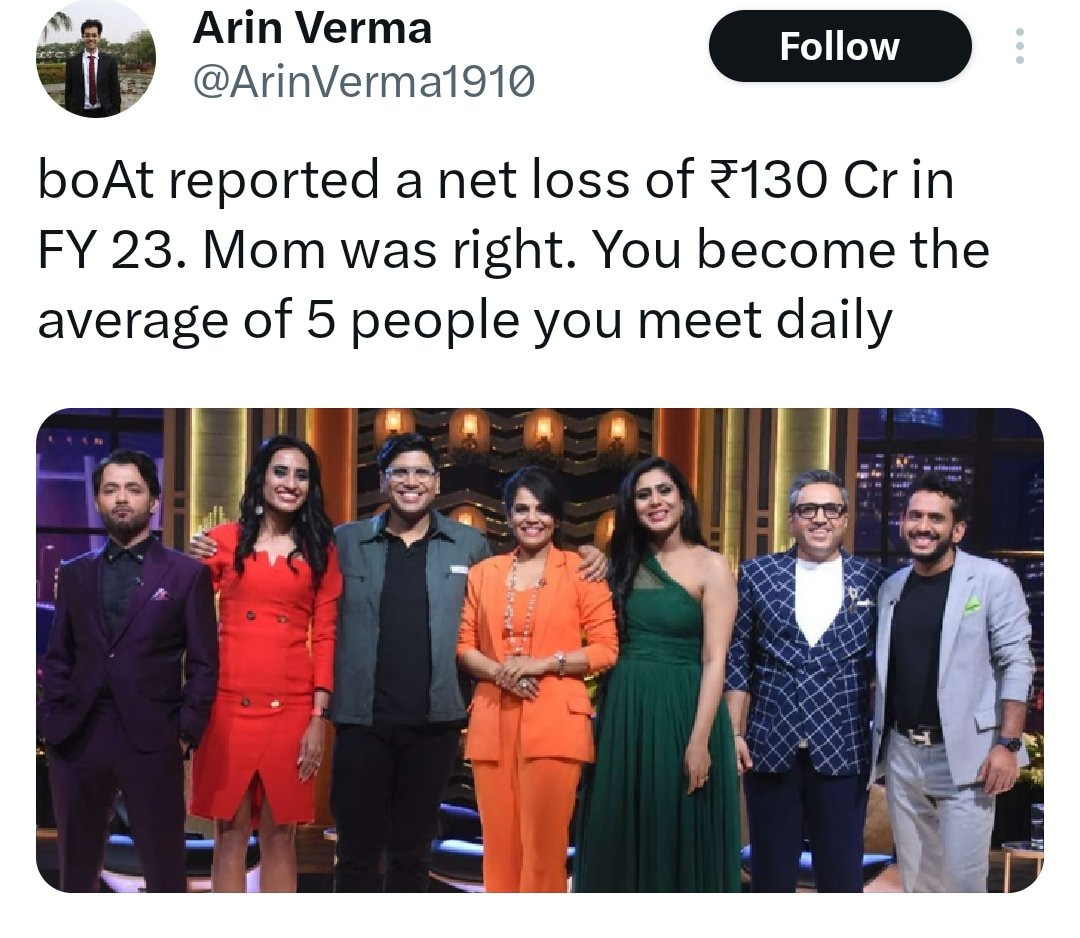Click the Follow button
The width and height of the screenshot is (1080, 938).
[x=840, y=46]
